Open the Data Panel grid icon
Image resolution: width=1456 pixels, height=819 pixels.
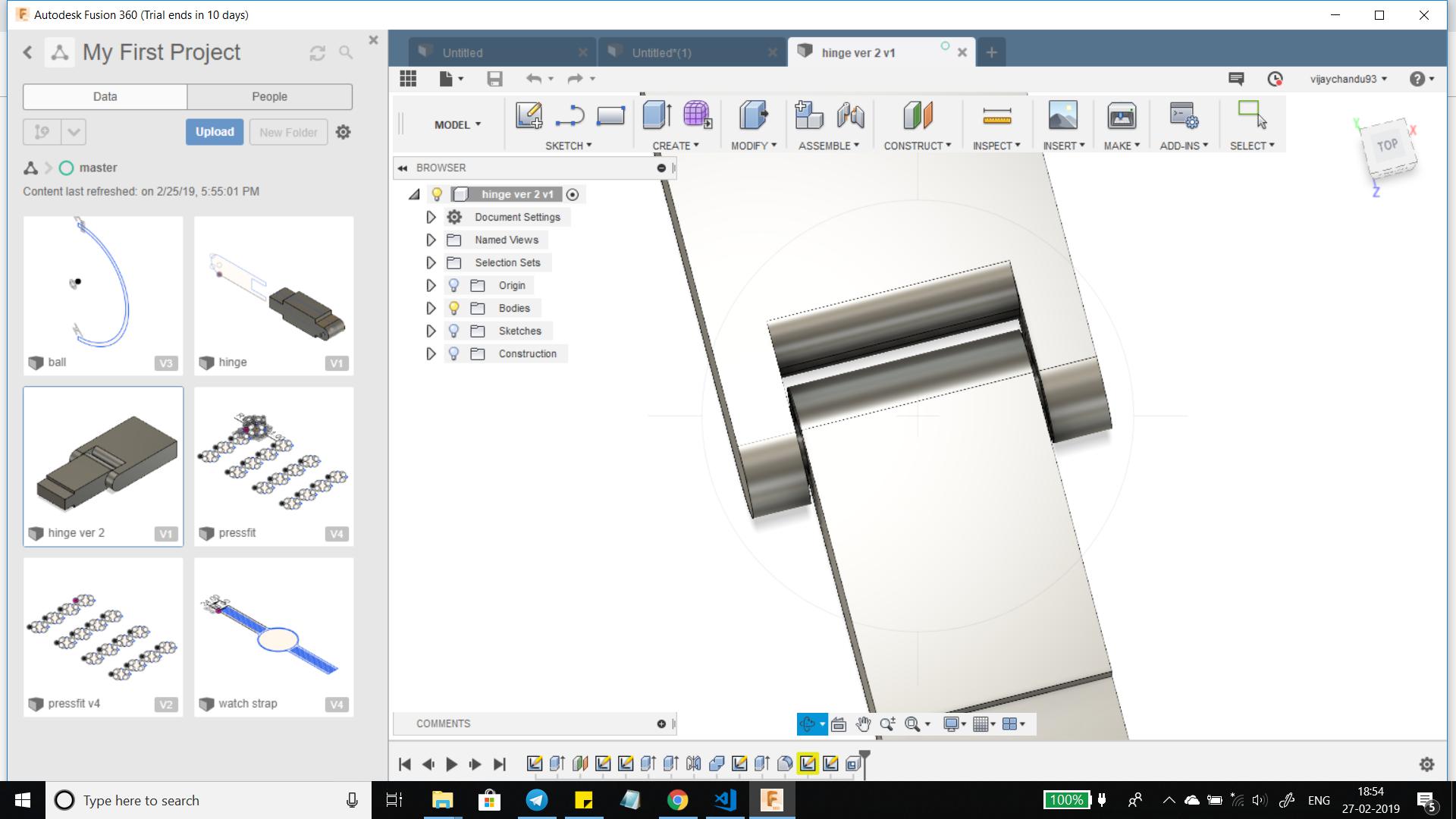click(x=408, y=79)
